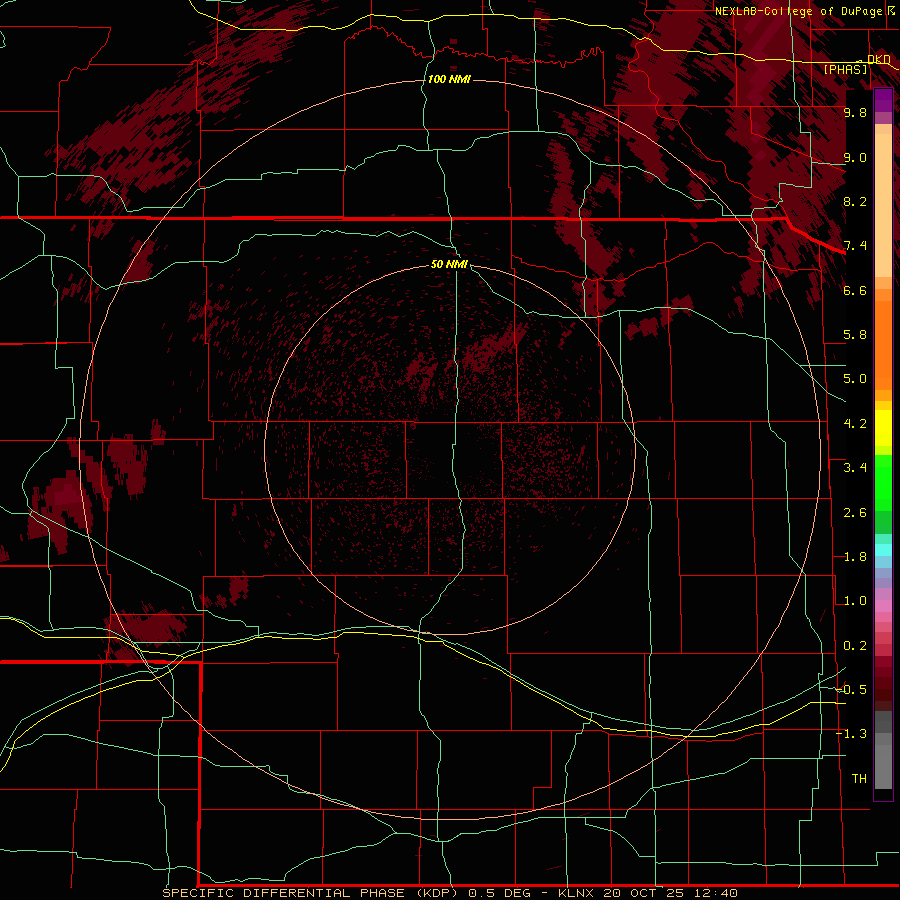Image resolution: width=900 pixels, height=900 pixels.
Task: Click the 3.4 value on color scale
Action: click(855, 468)
